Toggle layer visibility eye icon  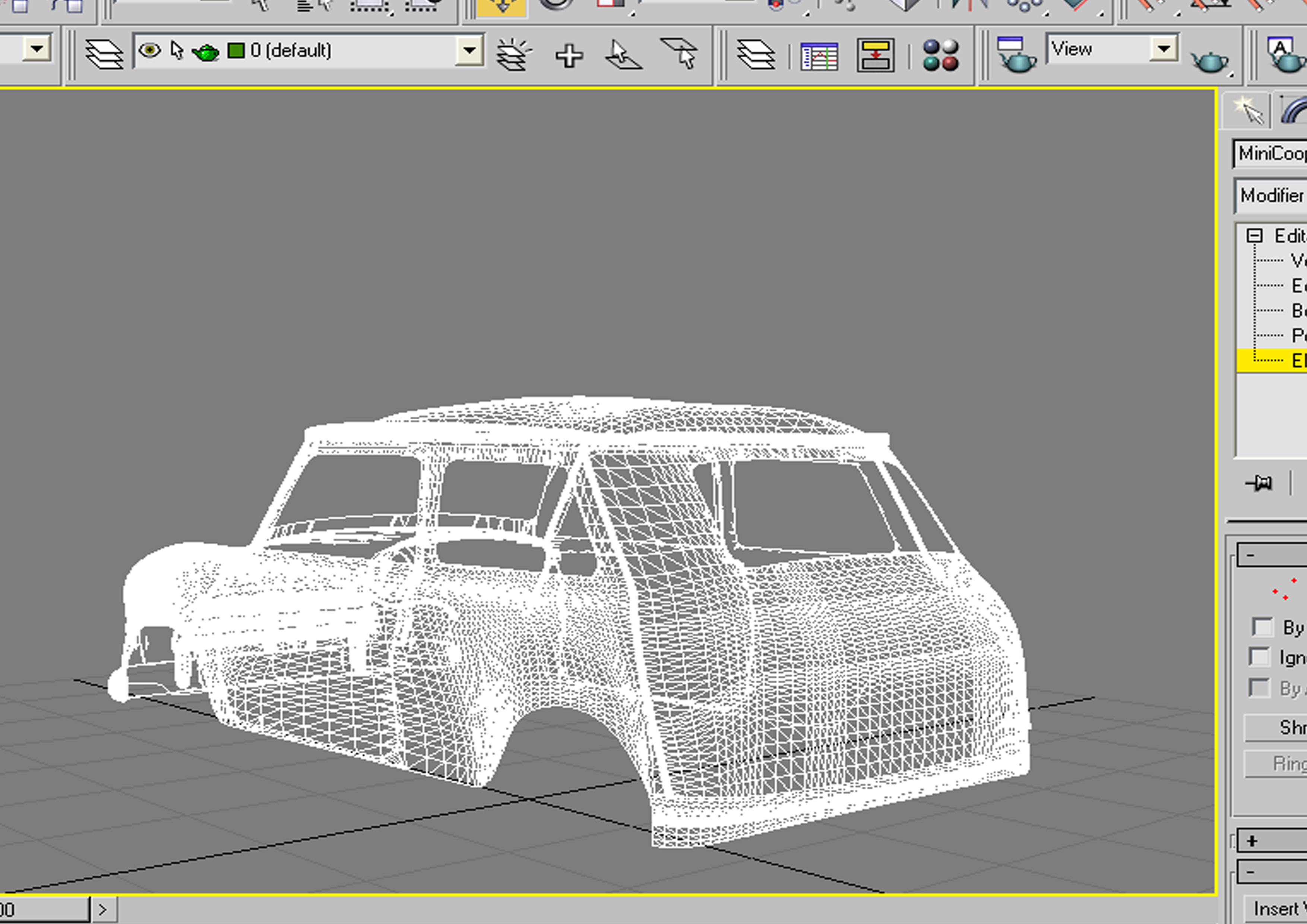150,51
